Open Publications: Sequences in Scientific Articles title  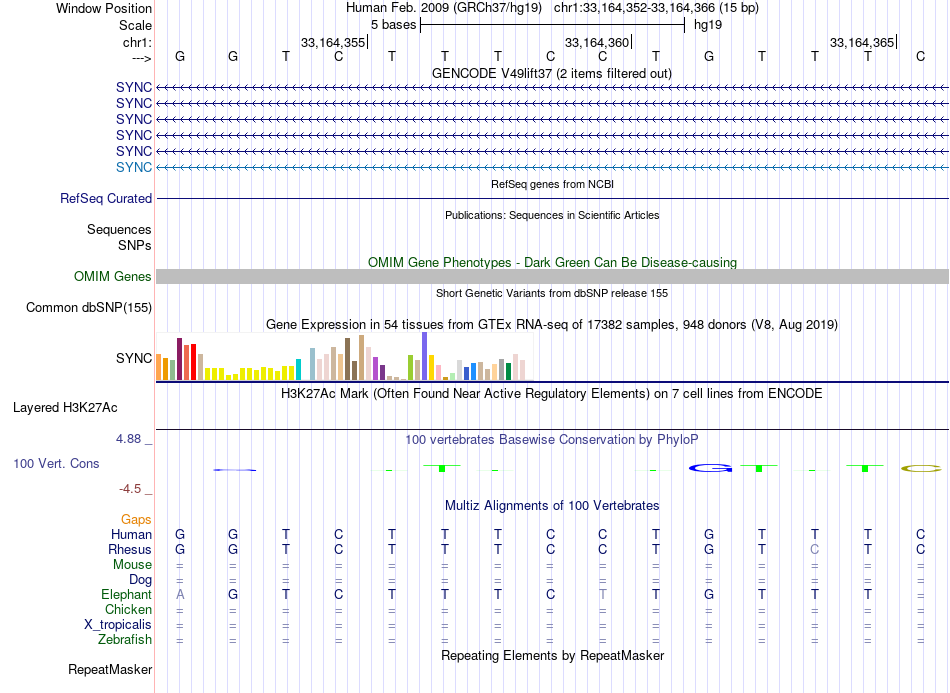[552, 215]
